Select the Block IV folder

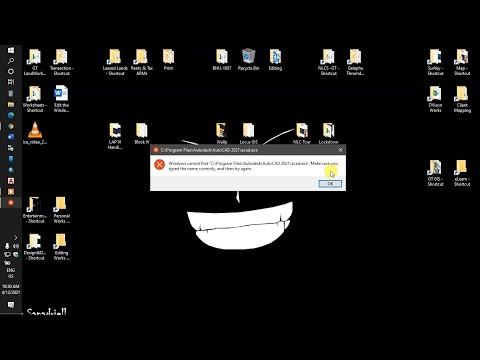(x=142, y=133)
